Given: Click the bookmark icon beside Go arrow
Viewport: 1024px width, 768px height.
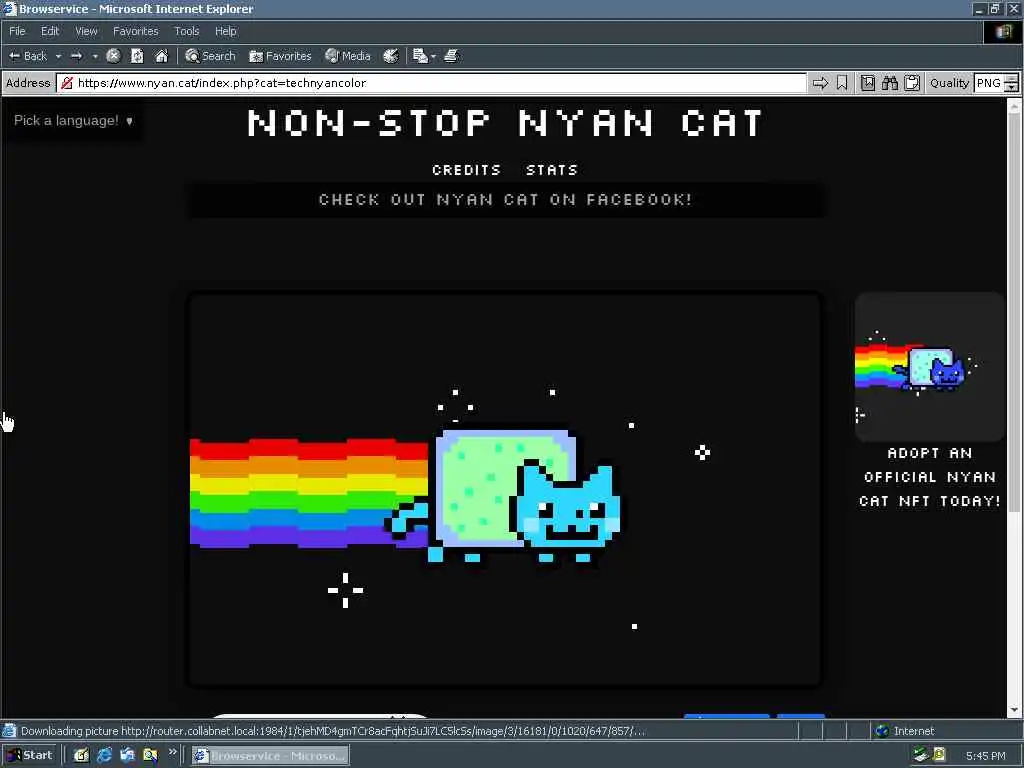Looking at the screenshot, I should tap(842, 83).
